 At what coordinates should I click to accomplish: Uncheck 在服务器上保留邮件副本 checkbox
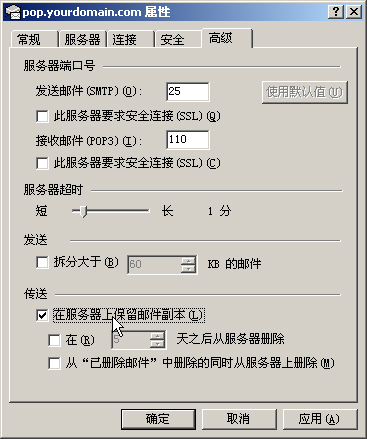click(x=42, y=315)
